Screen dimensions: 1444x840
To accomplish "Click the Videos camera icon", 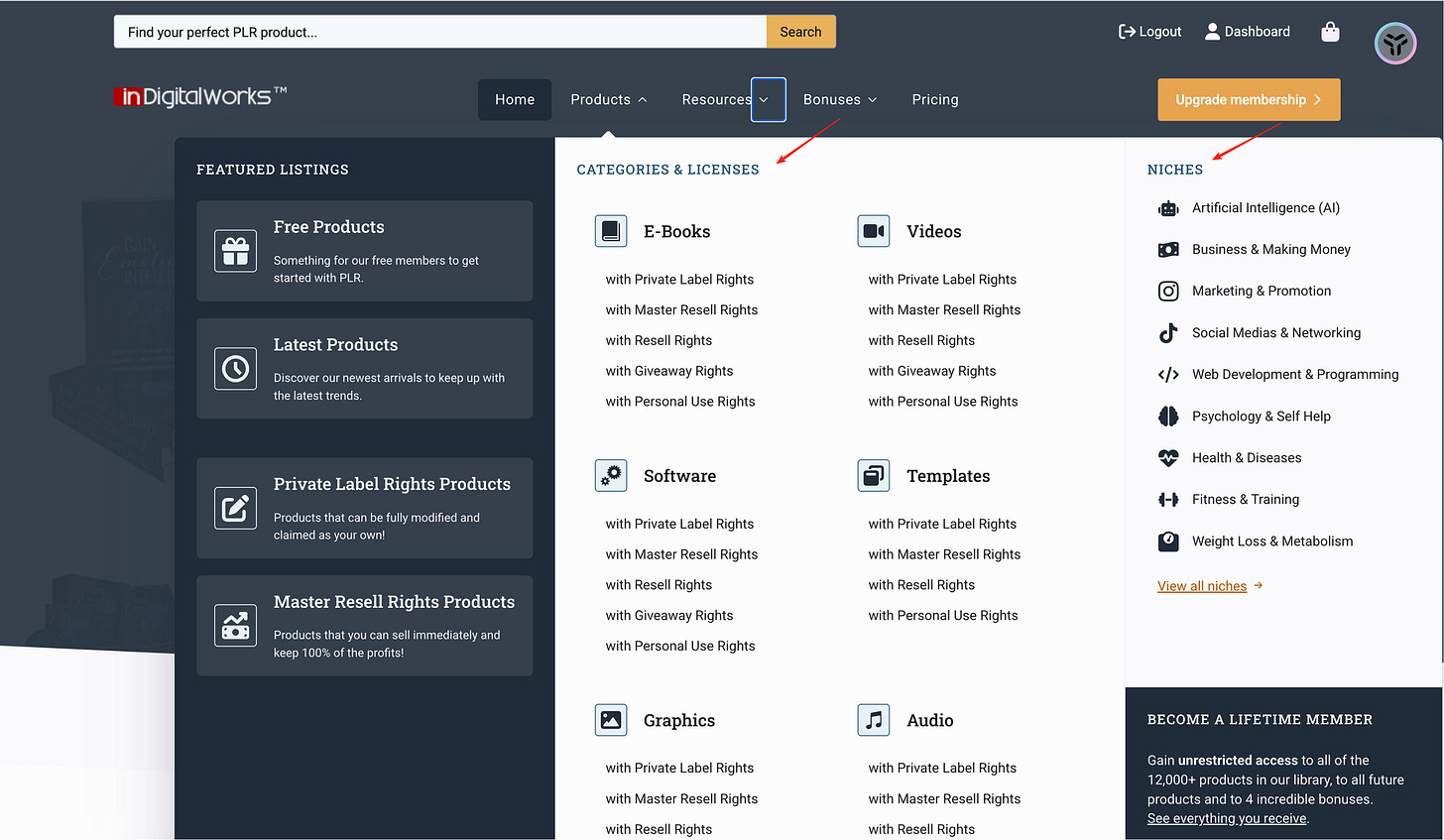I will (874, 231).
